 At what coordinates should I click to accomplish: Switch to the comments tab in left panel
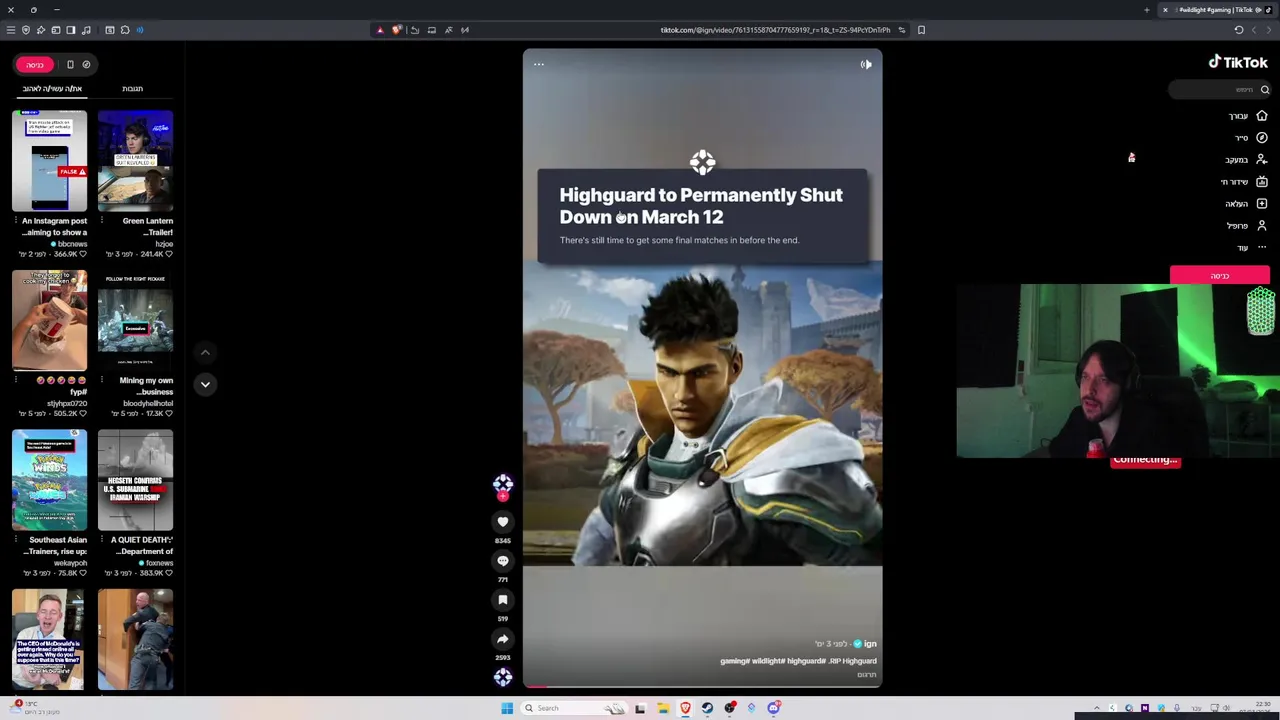click(x=132, y=89)
